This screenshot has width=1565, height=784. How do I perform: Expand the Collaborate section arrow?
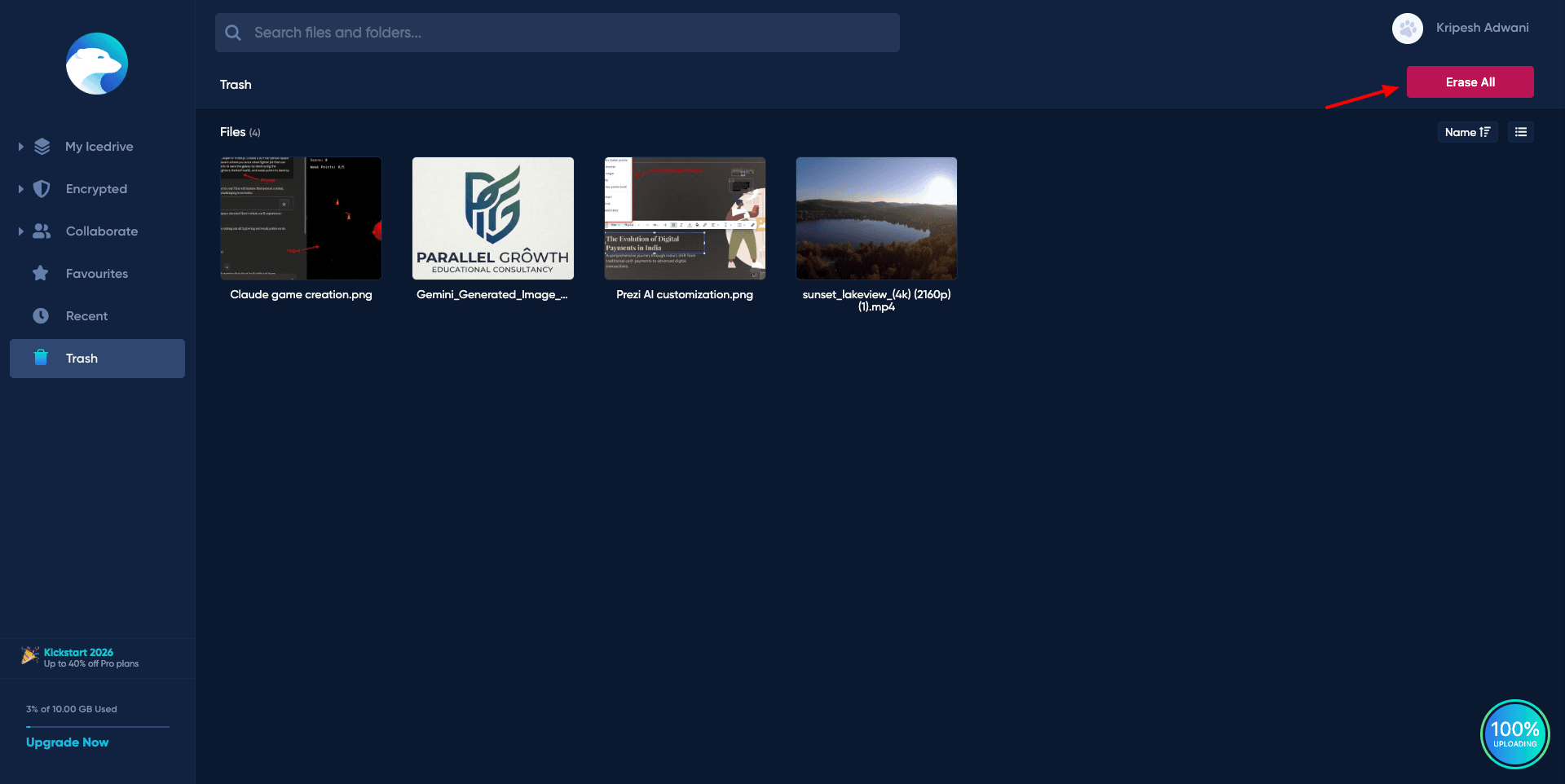point(21,231)
